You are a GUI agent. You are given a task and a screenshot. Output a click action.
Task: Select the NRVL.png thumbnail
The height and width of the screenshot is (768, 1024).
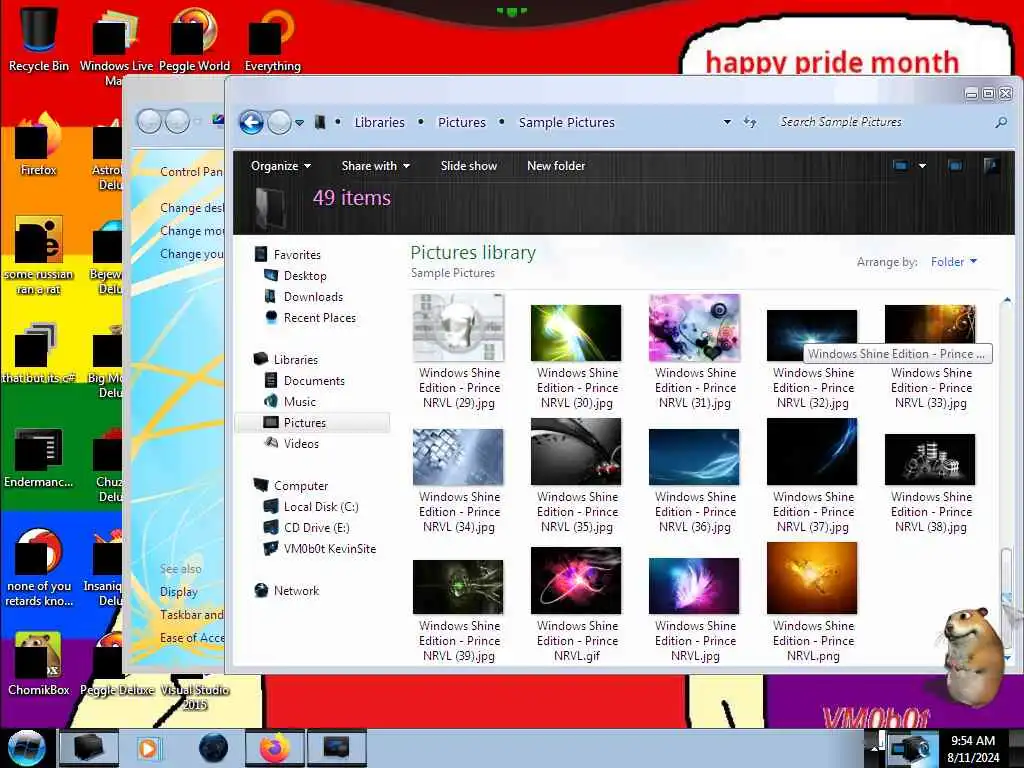pyautogui.click(x=812, y=578)
